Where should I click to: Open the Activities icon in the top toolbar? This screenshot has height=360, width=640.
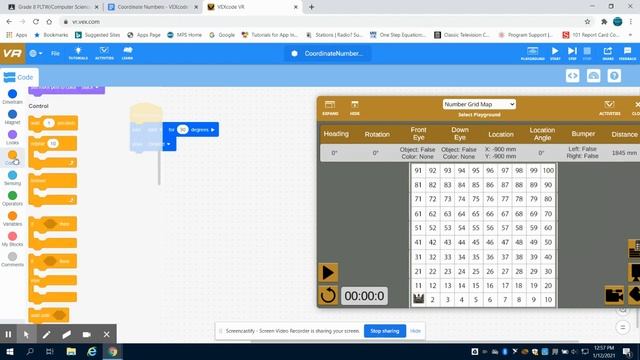104,53
